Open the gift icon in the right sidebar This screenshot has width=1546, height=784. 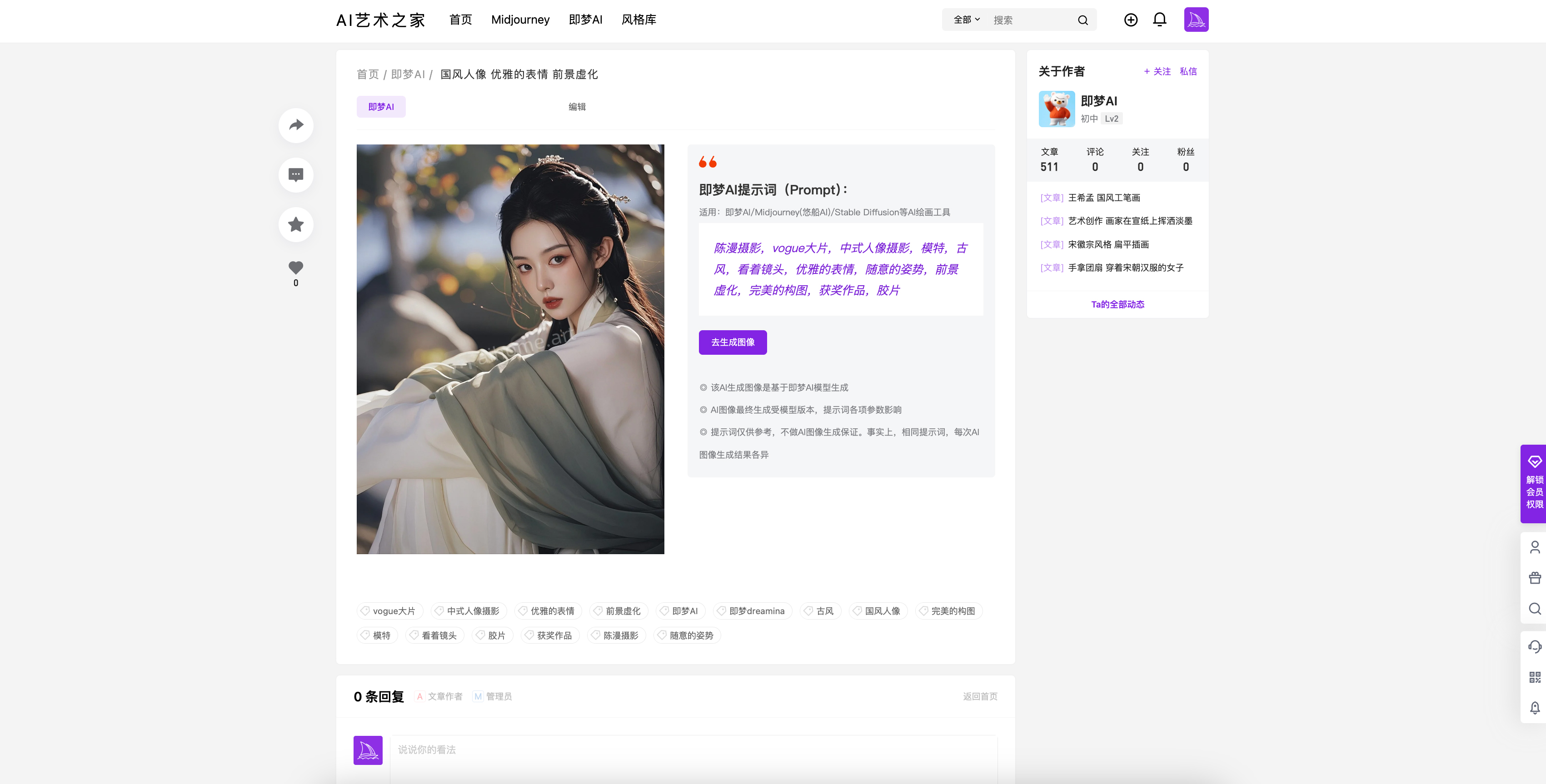[1535, 577]
